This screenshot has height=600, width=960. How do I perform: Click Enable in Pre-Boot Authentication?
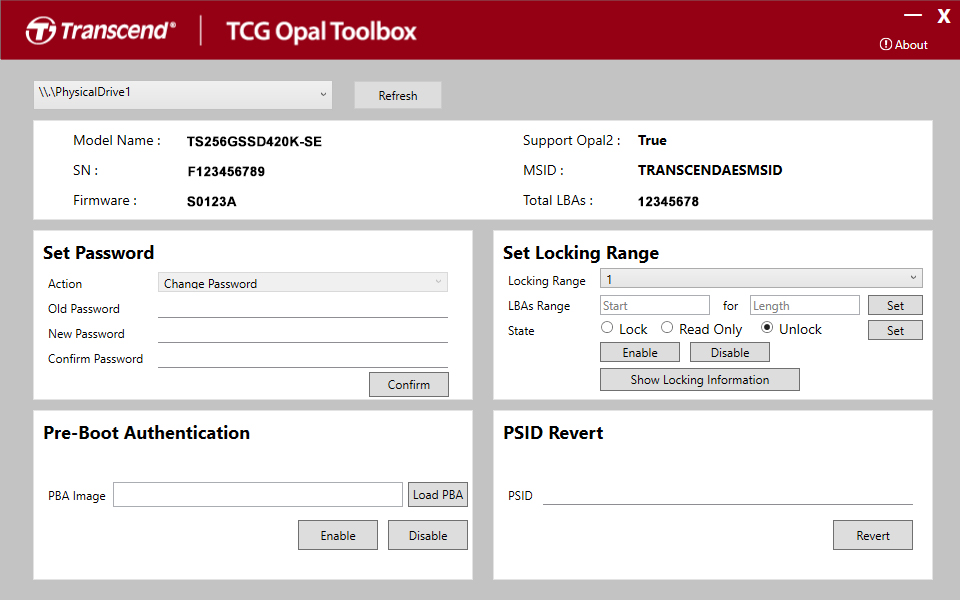pos(338,535)
